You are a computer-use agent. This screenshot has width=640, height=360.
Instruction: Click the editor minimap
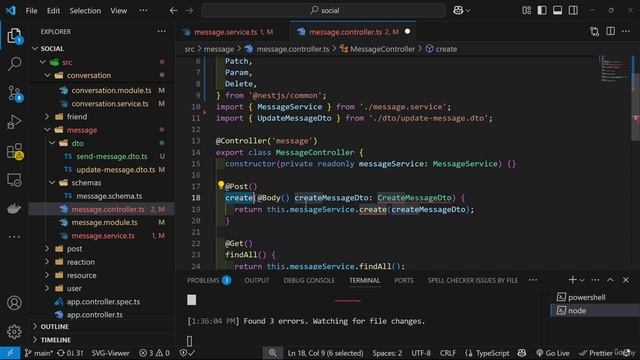(614, 69)
